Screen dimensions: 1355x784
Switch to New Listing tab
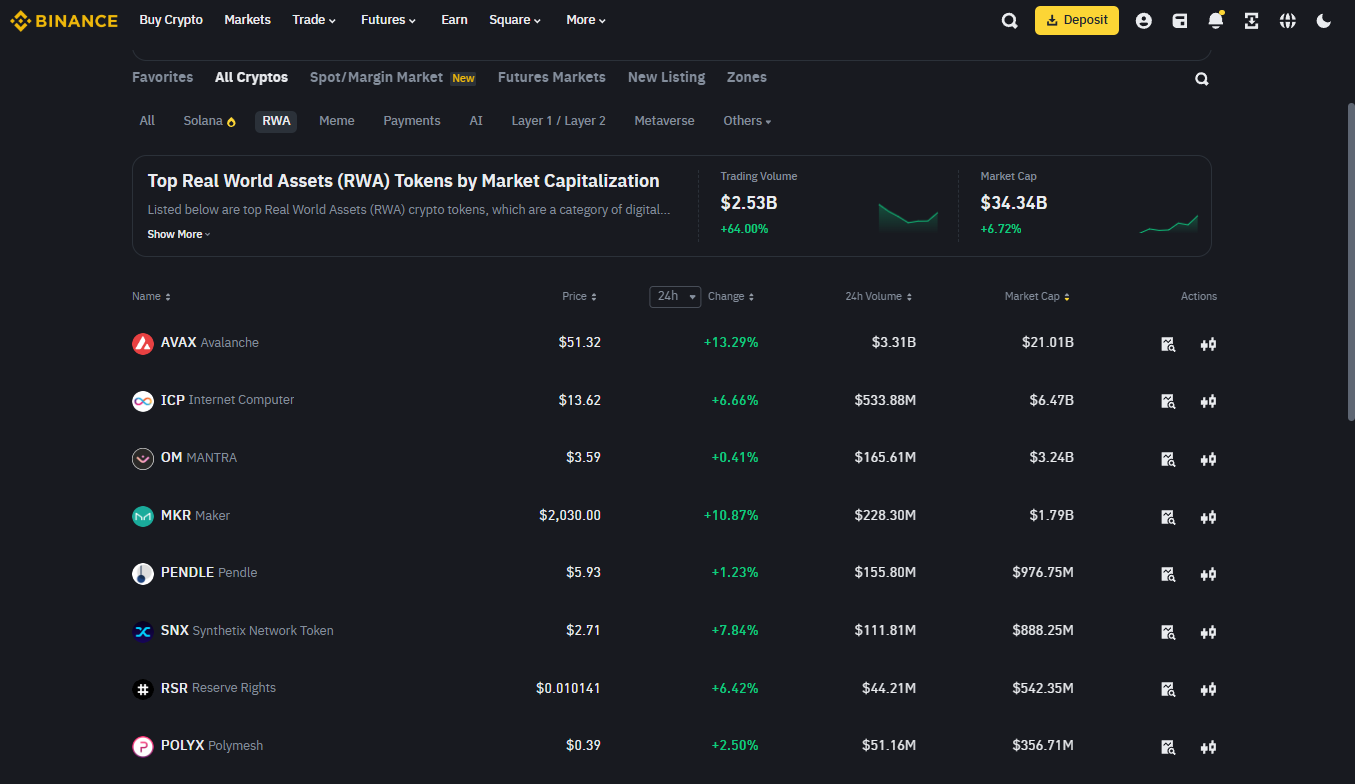click(x=666, y=77)
